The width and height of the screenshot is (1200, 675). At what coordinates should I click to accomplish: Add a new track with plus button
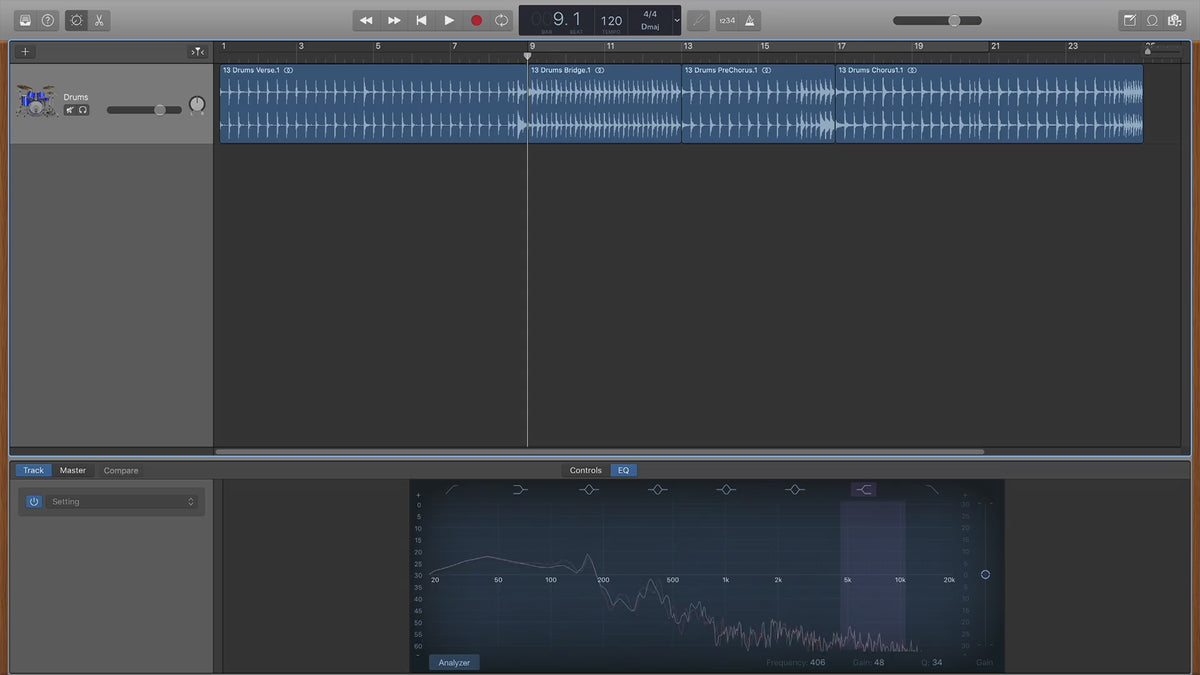point(25,52)
